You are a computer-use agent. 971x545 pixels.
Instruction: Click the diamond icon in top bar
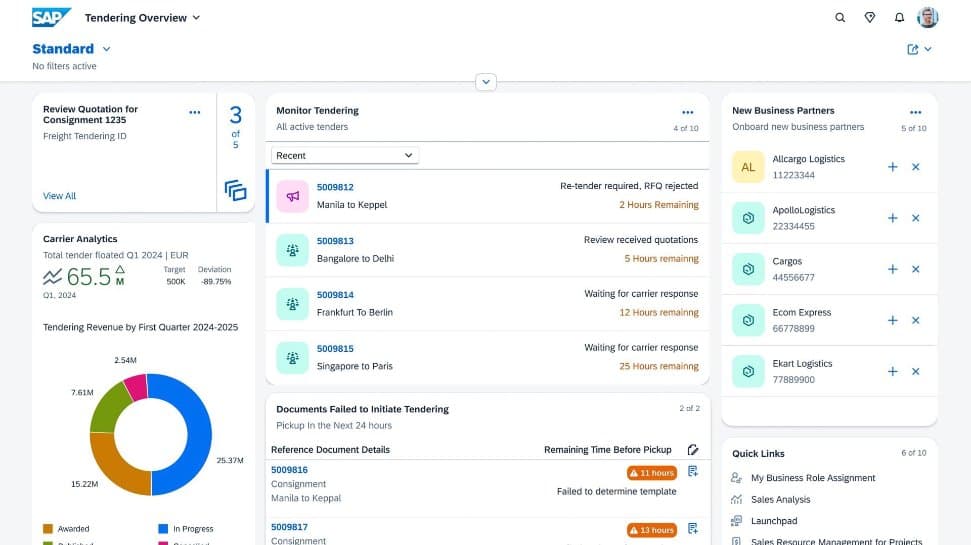(x=869, y=18)
